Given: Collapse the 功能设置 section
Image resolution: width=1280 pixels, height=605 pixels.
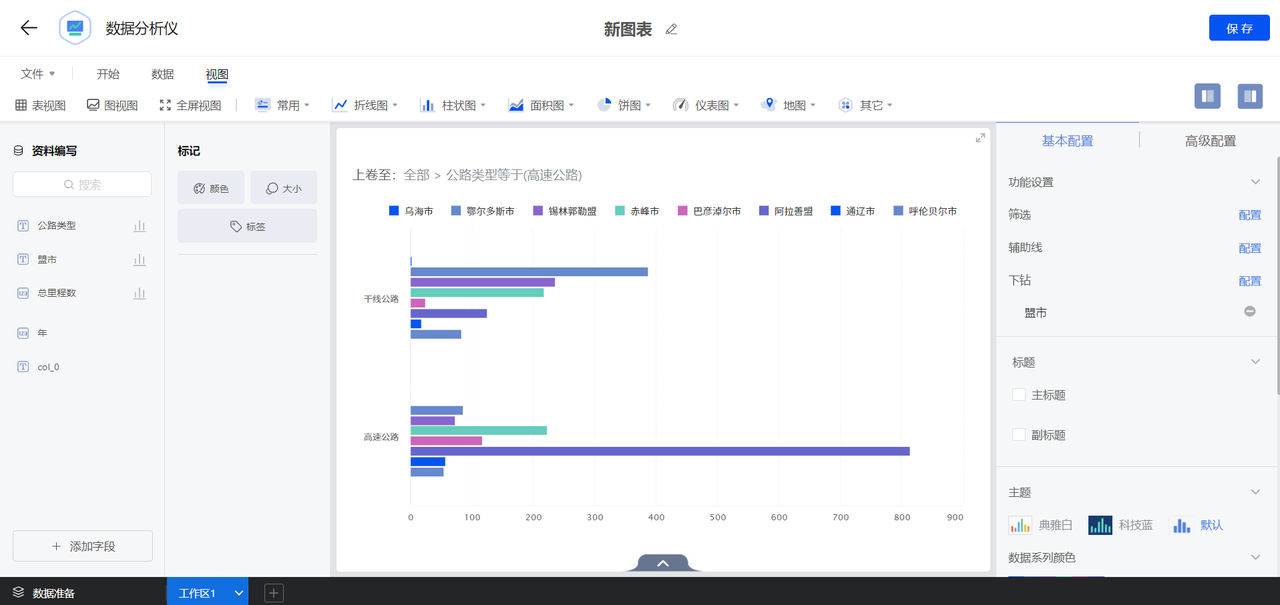Looking at the screenshot, I should pos(1255,182).
